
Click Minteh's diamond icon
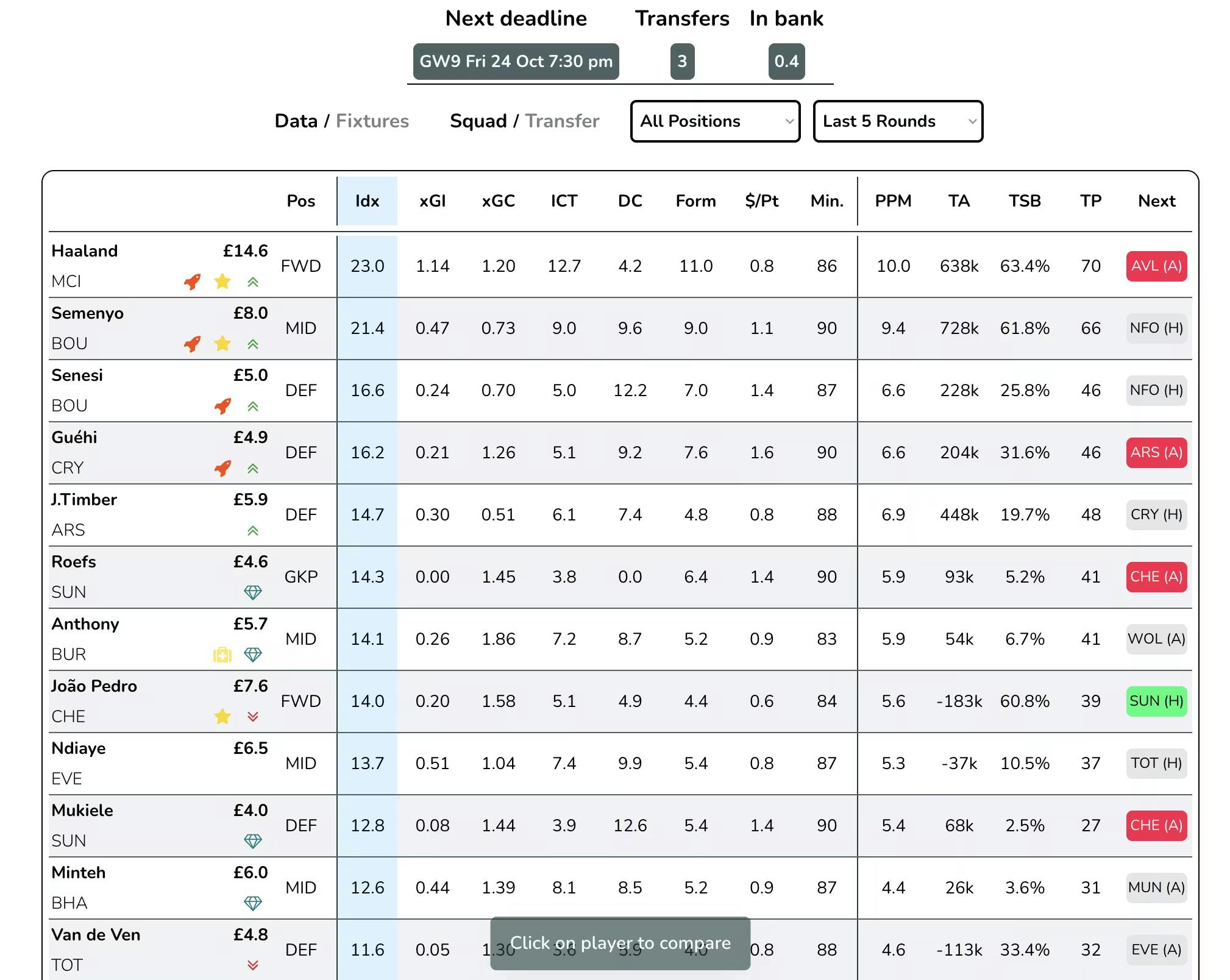point(253,903)
